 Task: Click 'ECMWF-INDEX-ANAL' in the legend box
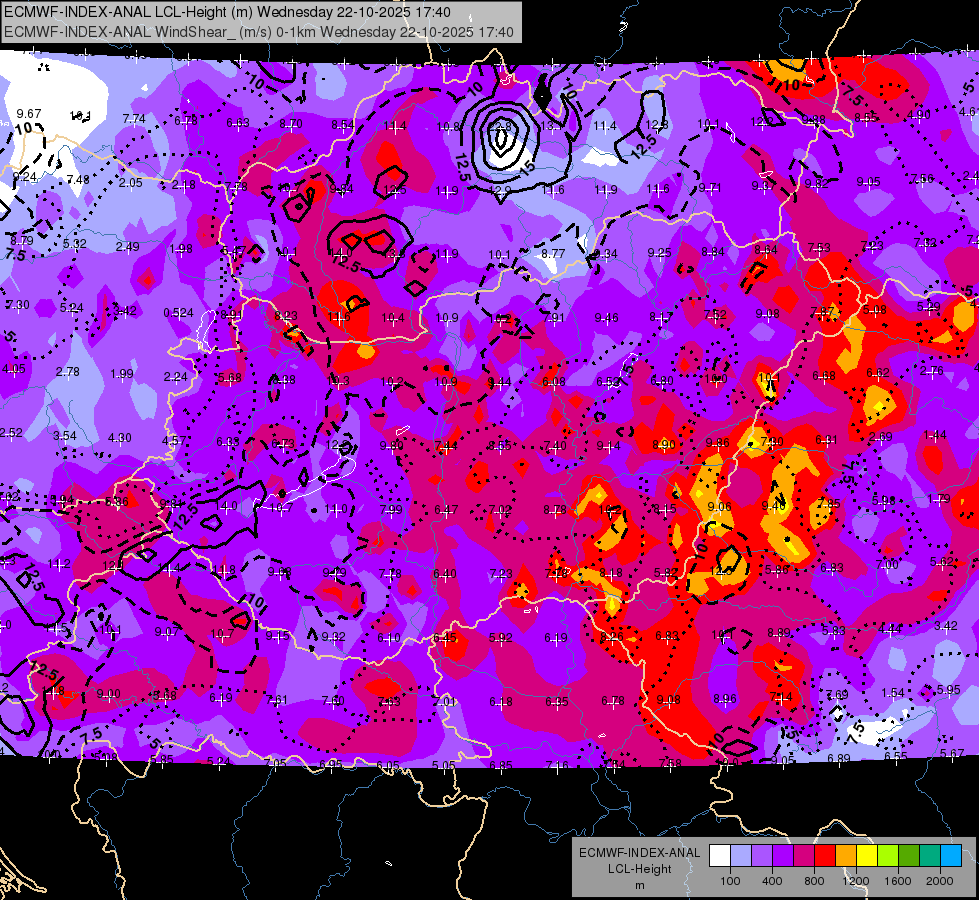[640, 853]
